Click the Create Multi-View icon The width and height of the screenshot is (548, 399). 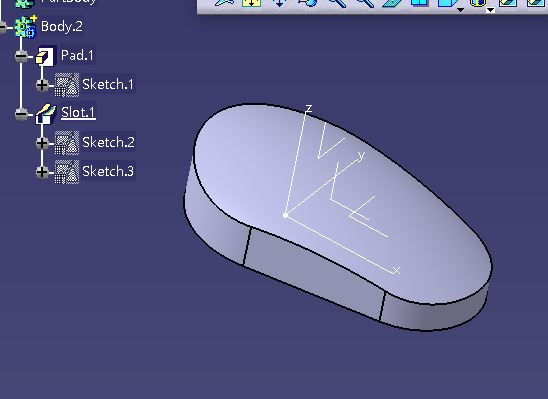tap(419, 3)
